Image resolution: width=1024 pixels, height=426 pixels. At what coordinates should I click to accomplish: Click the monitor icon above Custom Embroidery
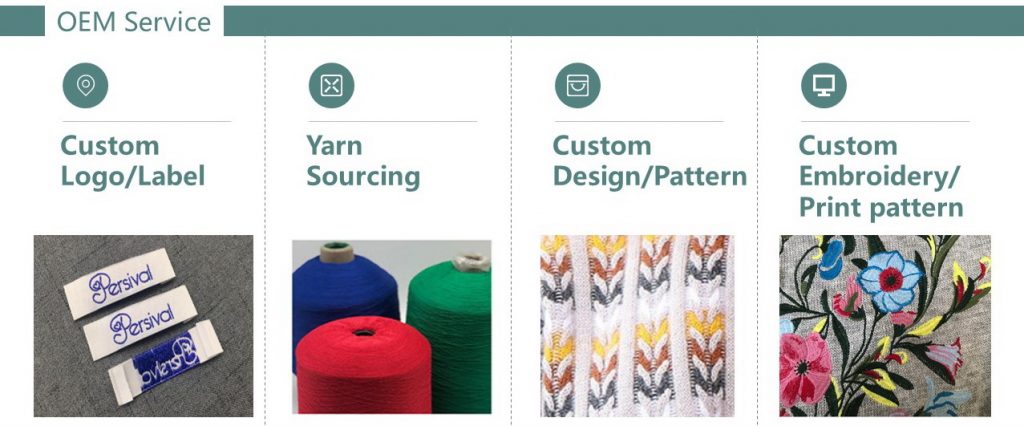coord(824,86)
